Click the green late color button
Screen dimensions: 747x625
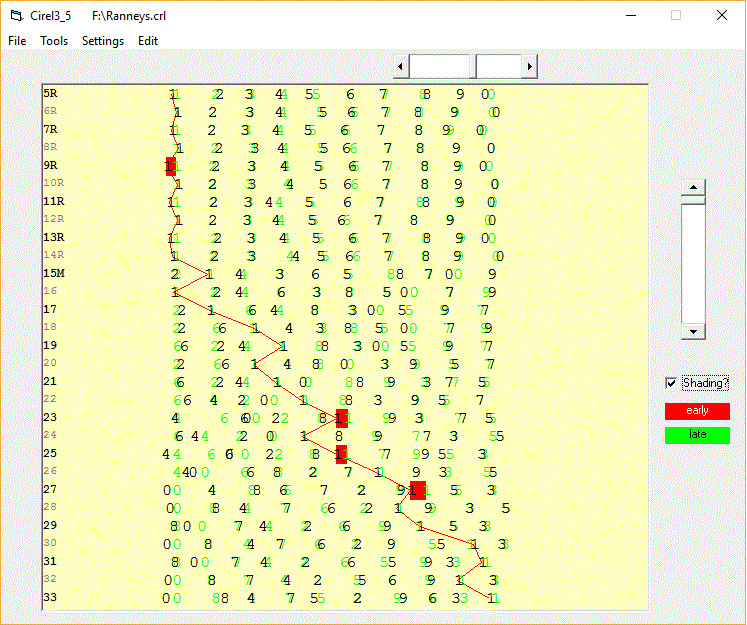coord(697,435)
